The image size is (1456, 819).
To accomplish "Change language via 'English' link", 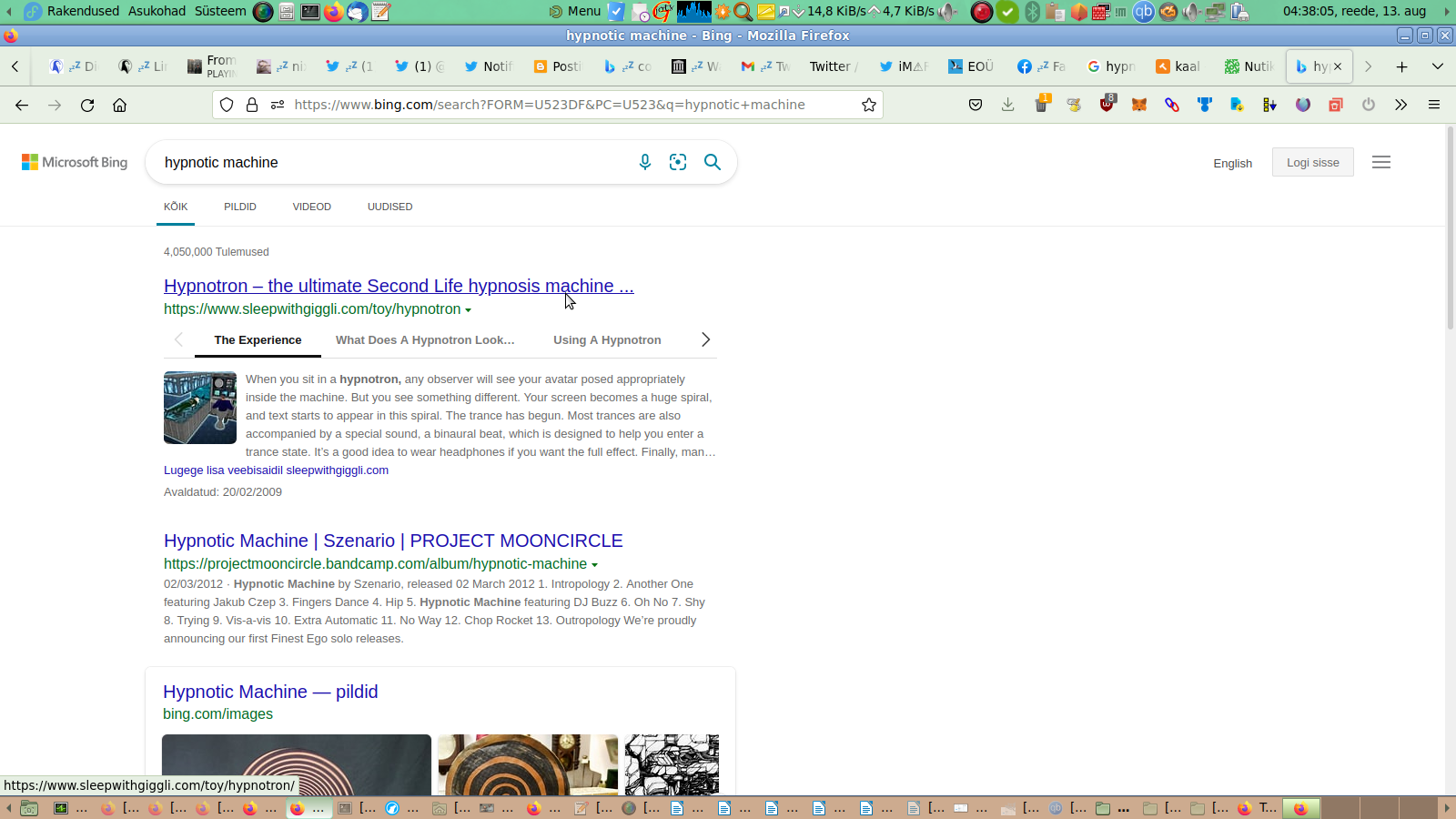I will click(1232, 163).
